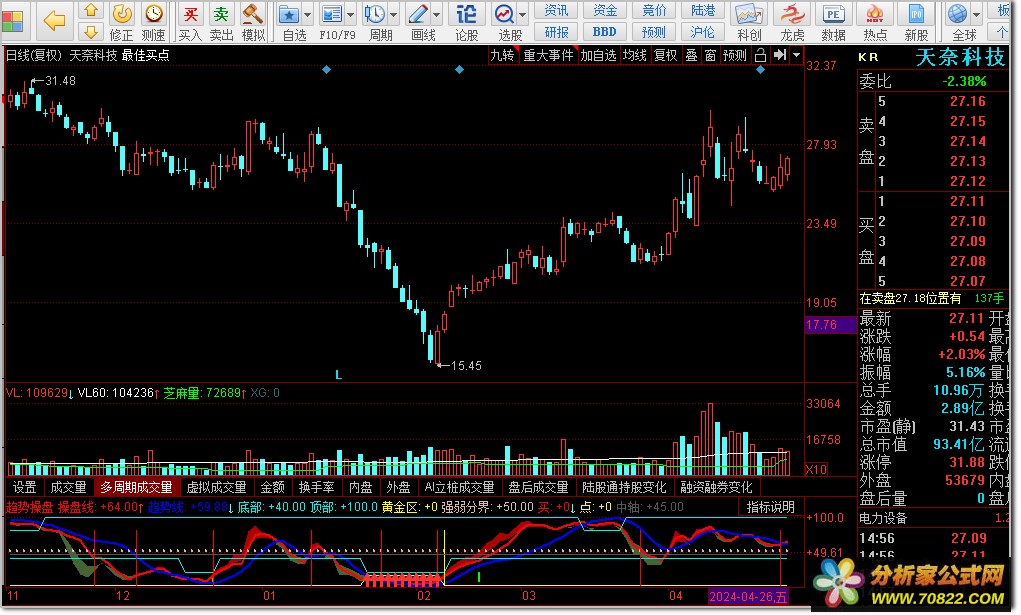The width and height of the screenshot is (1021, 615).
Task: Click the 资金 toolbar button
Action: click(x=605, y=10)
